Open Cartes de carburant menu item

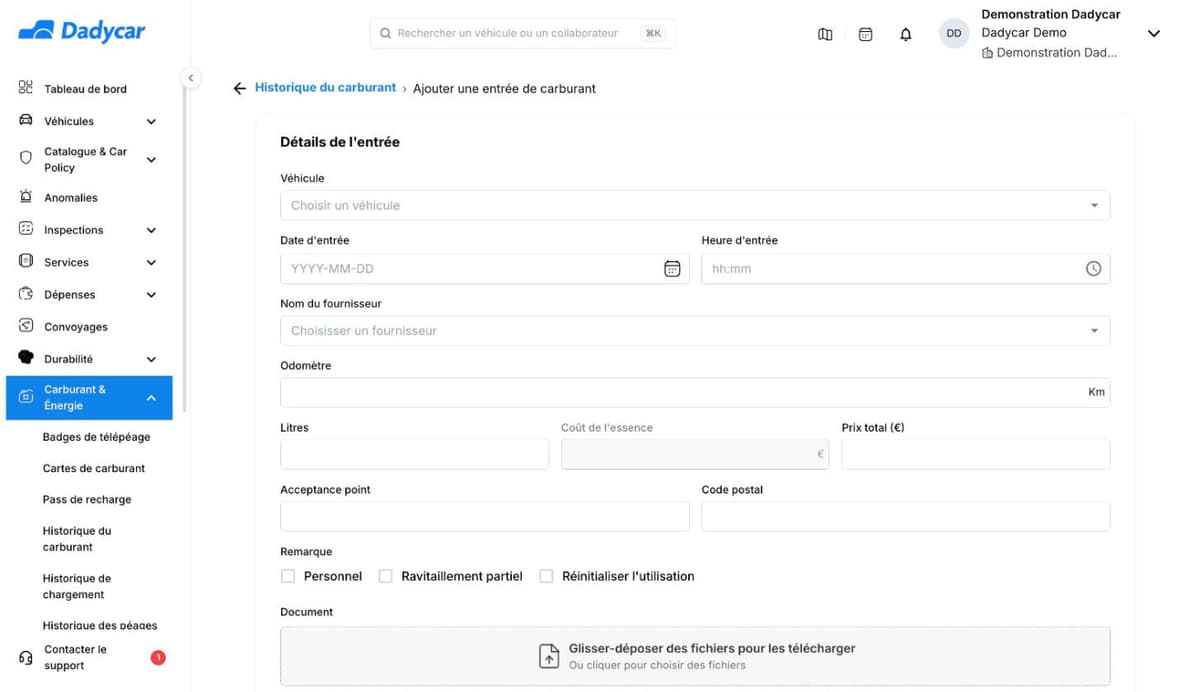click(94, 468)
